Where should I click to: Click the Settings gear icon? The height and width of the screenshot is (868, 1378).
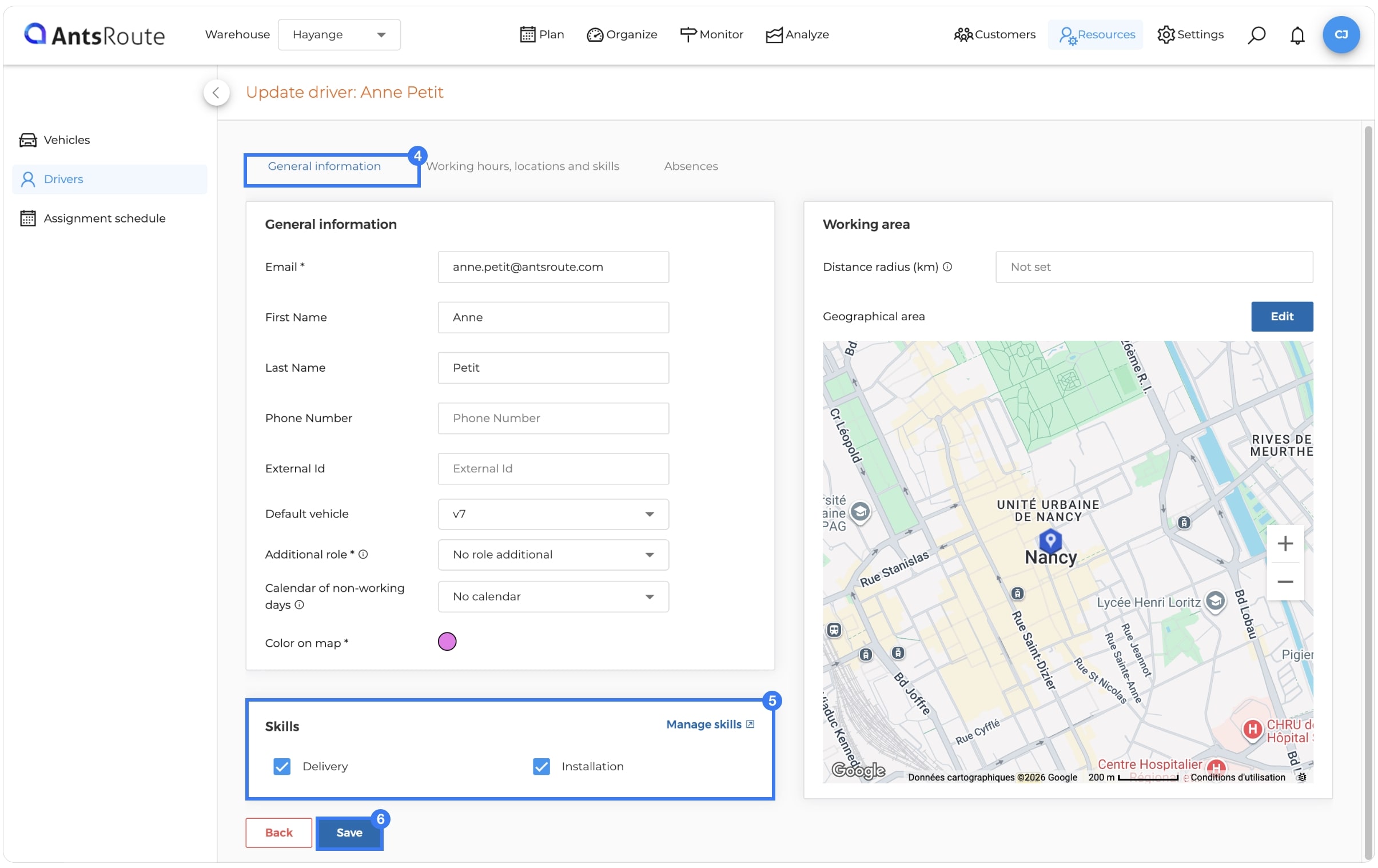pos(1165,35)
